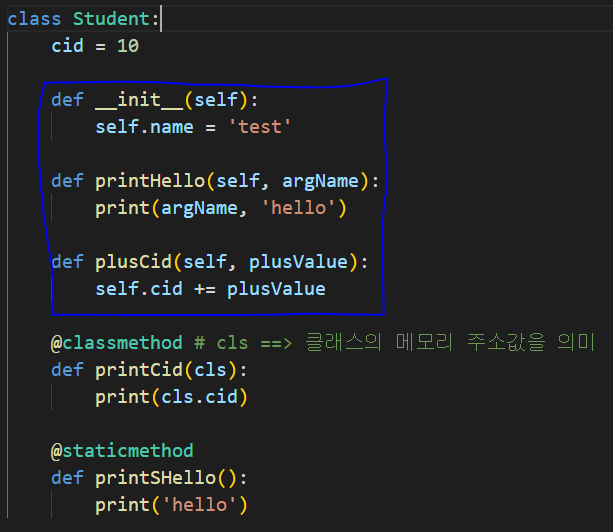Click the 'test' string literal
The image size is (613, 532).
pos(260,127)
